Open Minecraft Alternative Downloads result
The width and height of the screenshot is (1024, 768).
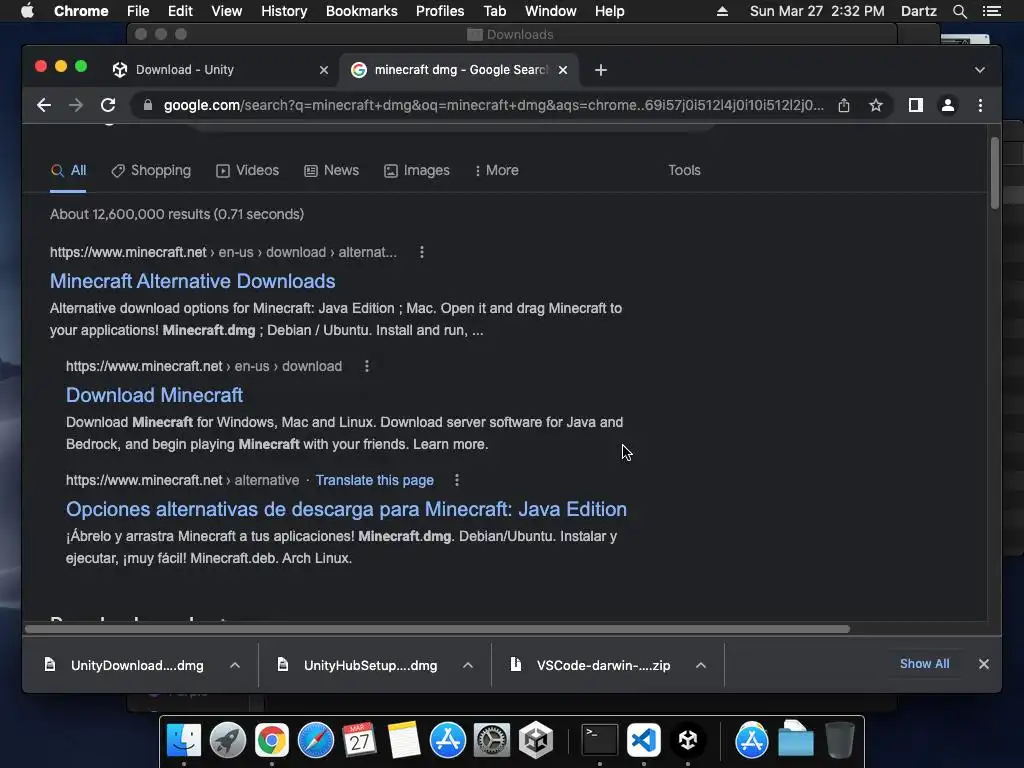coord(193,281)
